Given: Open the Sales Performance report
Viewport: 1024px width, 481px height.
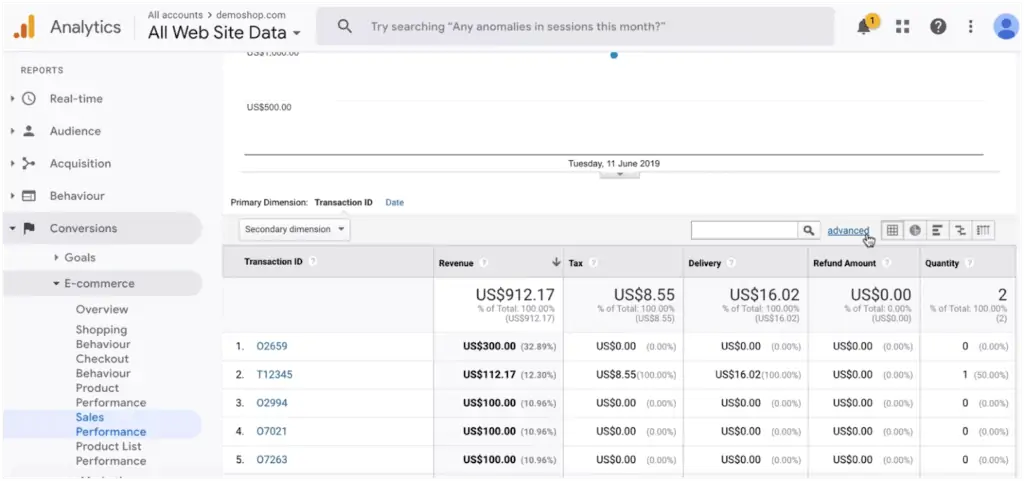Looking at the screenshot, I should (110, 424).
